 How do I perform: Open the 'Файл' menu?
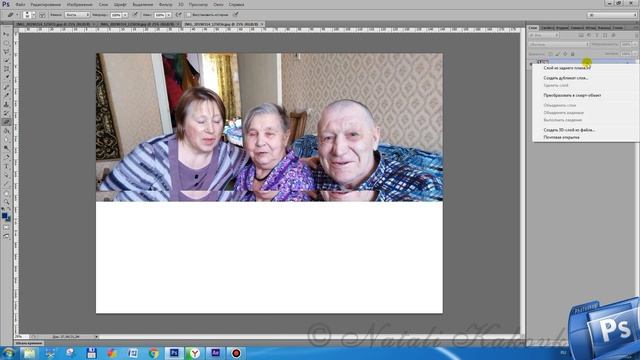click(20, 4)
